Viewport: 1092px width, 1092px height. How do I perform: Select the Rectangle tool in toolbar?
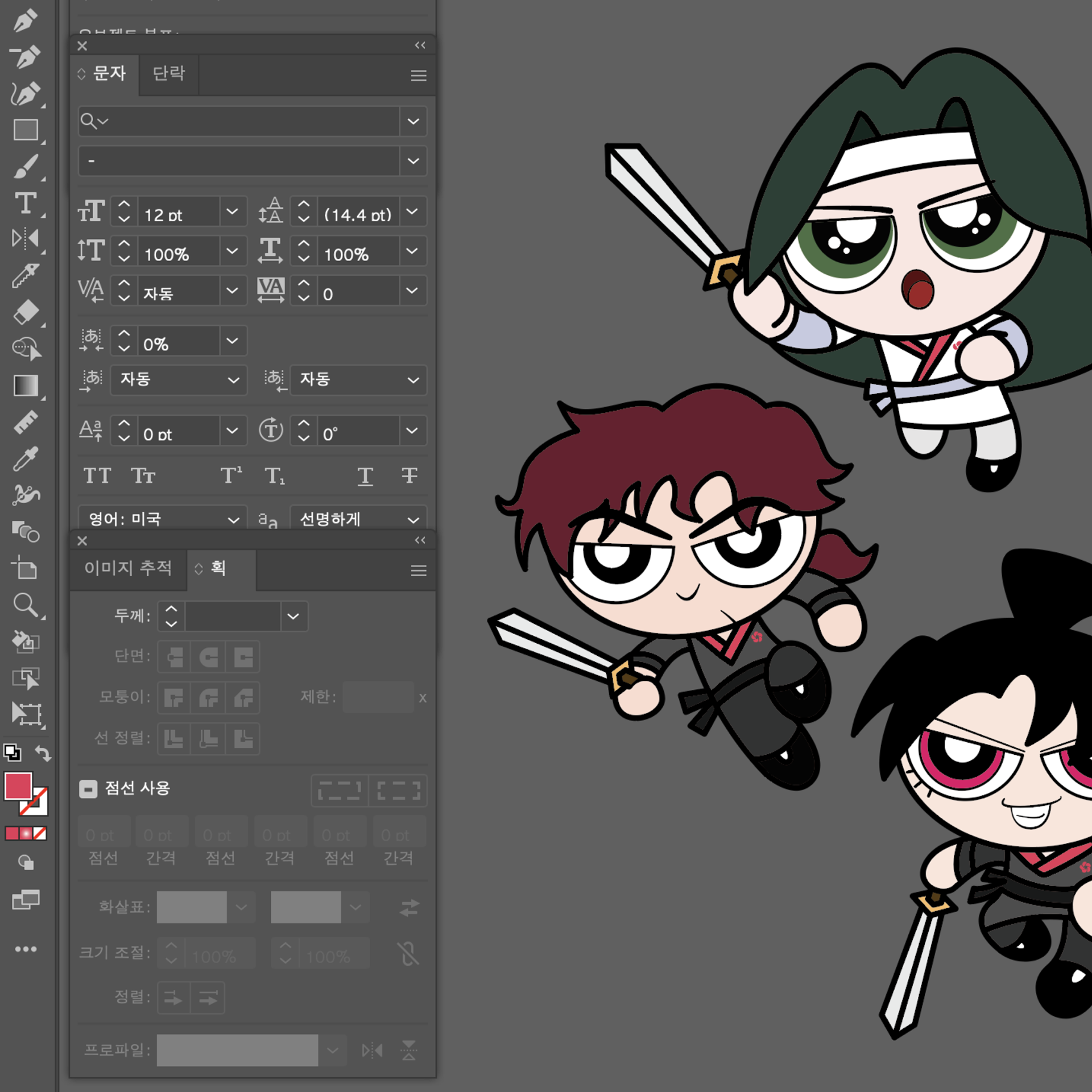(x=26, y=130)
